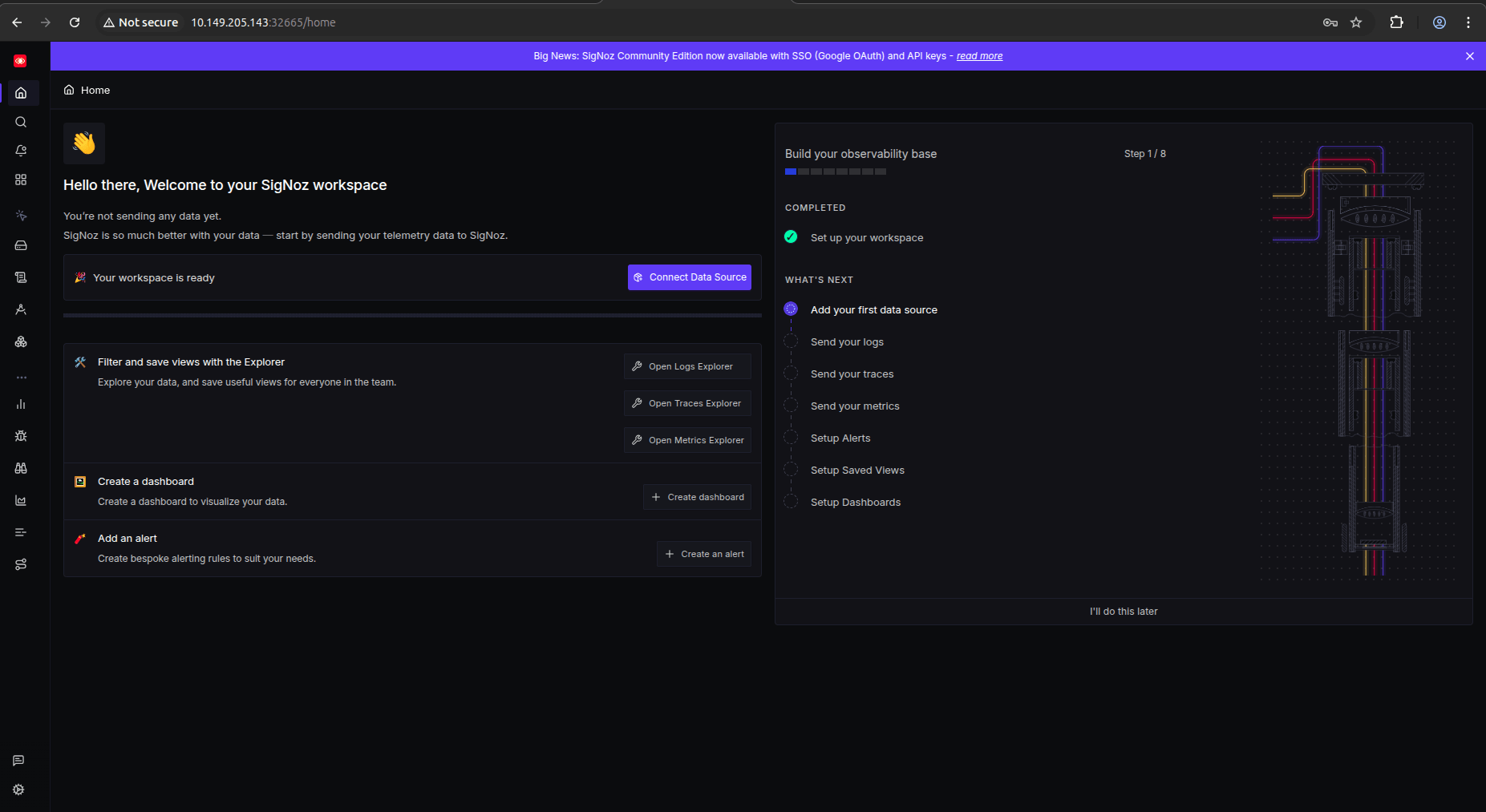
Task: Open Dashboards via the four-squares grid icon
Action: click(x=21, y=180)
